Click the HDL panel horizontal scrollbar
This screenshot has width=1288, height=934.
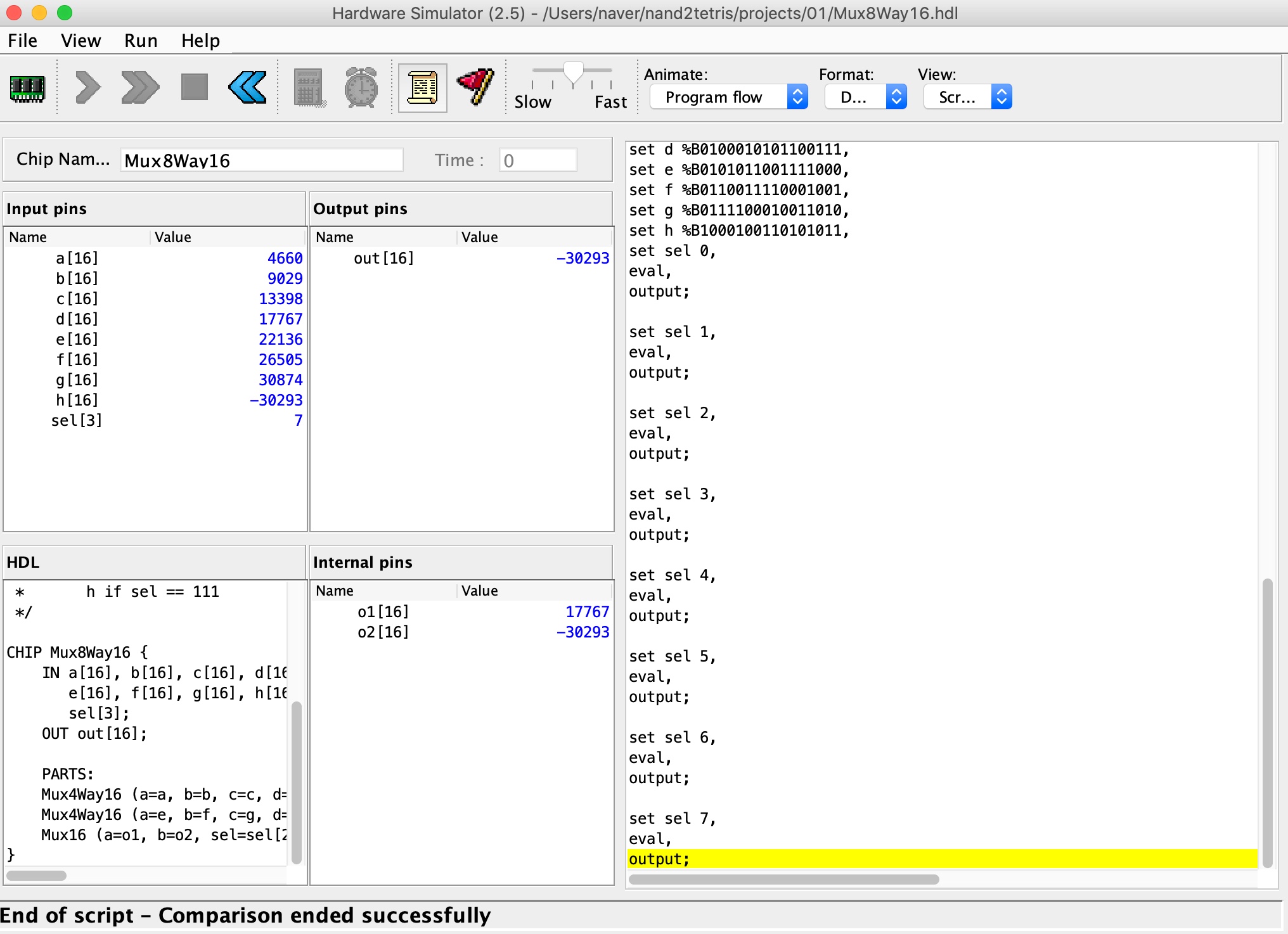click(37, 876)
